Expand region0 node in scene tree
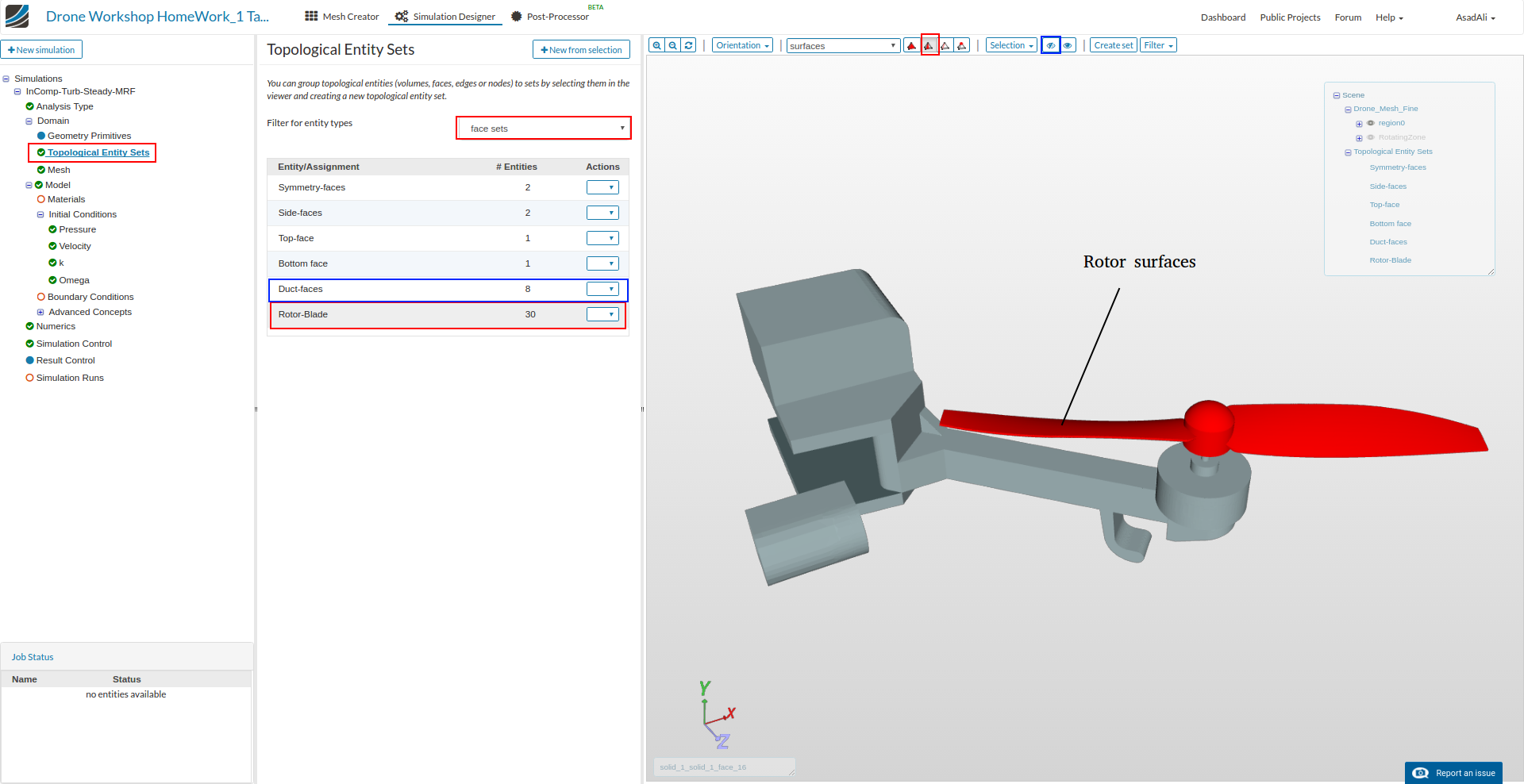 pos(1359,124)
